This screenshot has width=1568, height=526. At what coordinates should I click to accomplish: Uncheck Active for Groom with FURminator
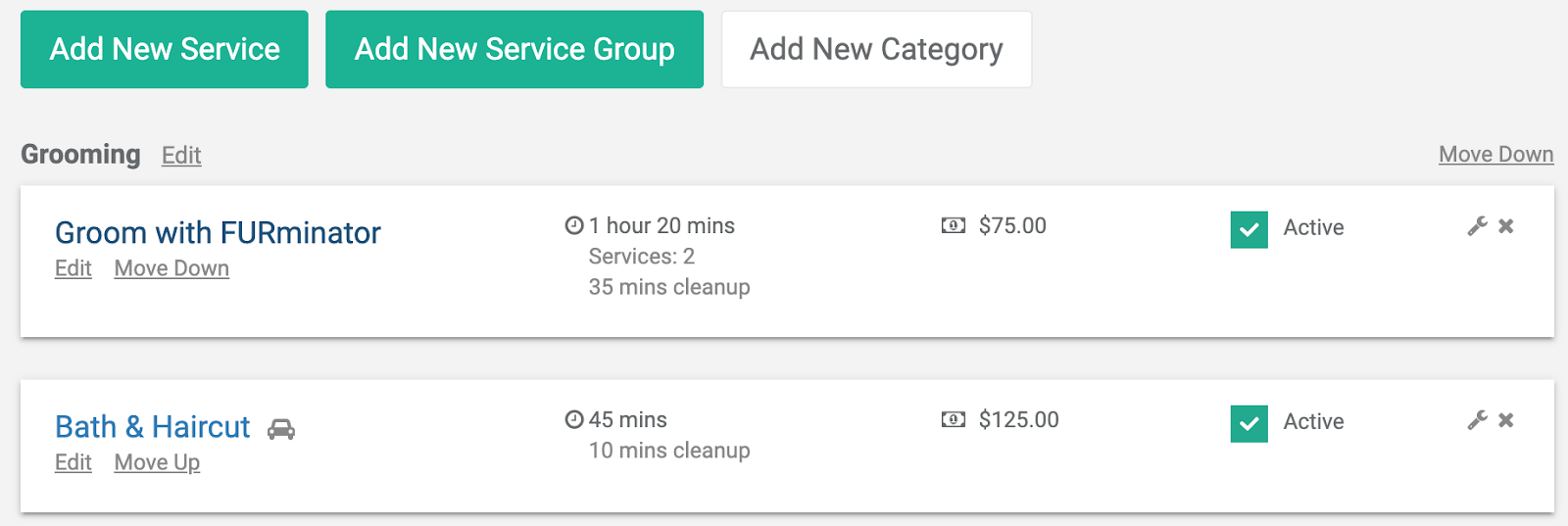[1249, 230]
